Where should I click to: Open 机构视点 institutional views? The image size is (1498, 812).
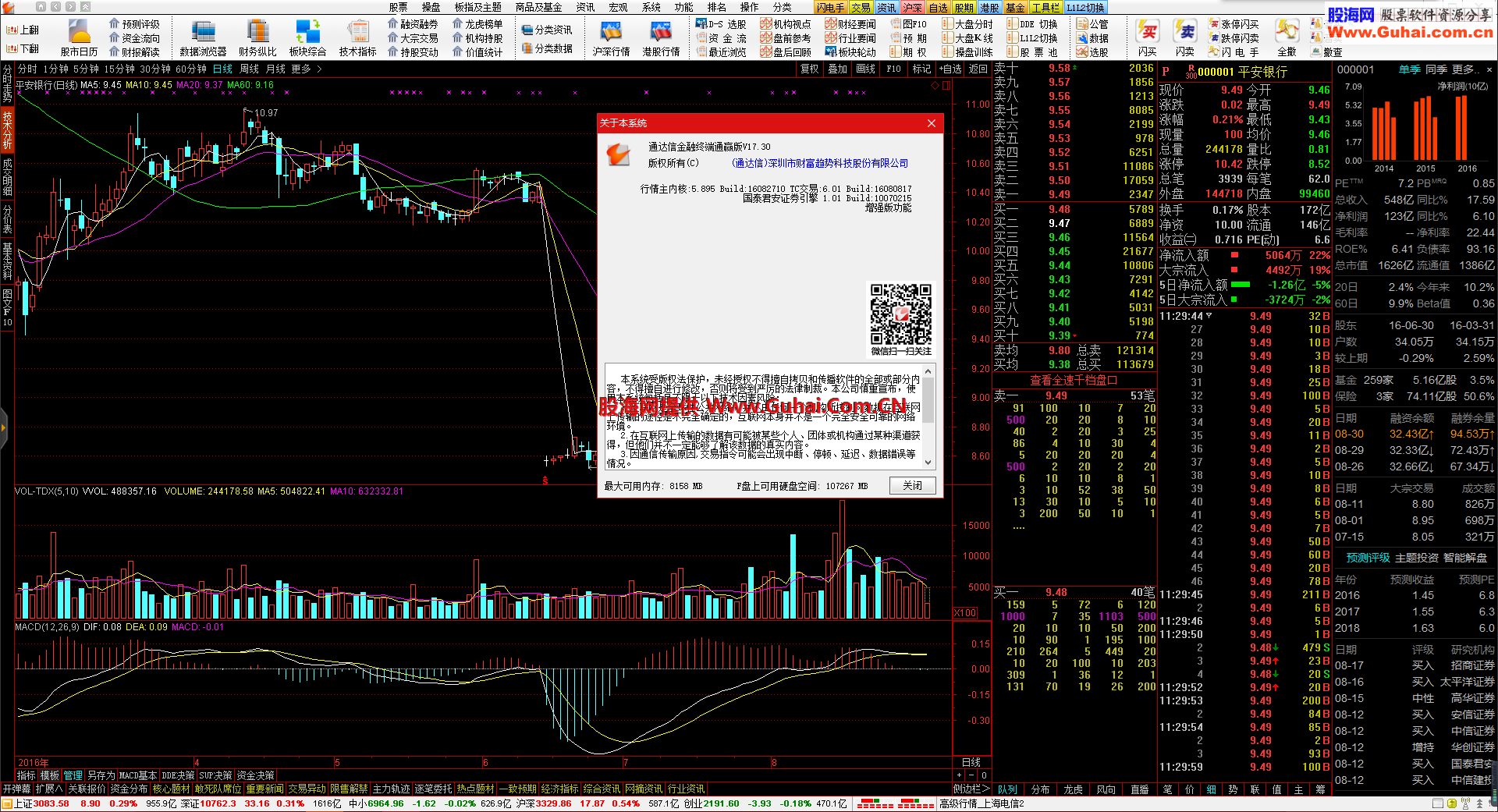pyautogui.click(x=786, y=24)
